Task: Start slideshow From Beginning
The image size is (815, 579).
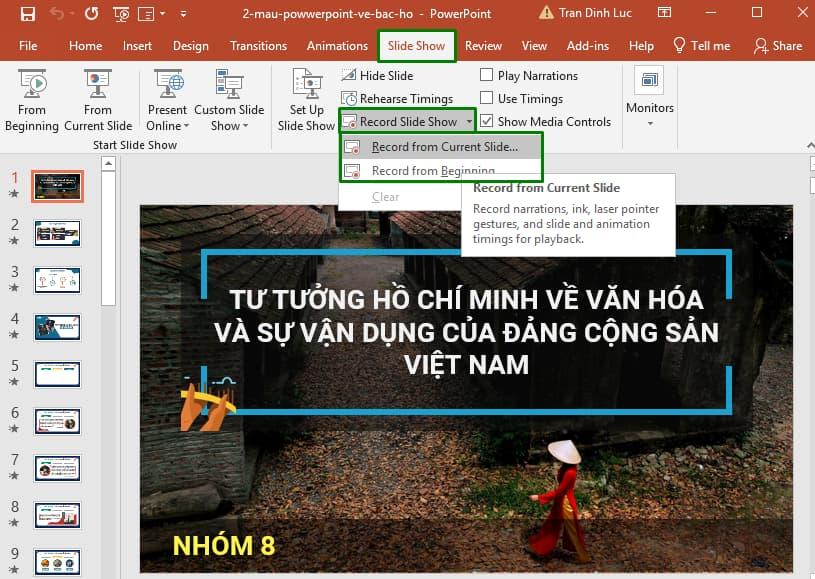Action: [31, 97]
